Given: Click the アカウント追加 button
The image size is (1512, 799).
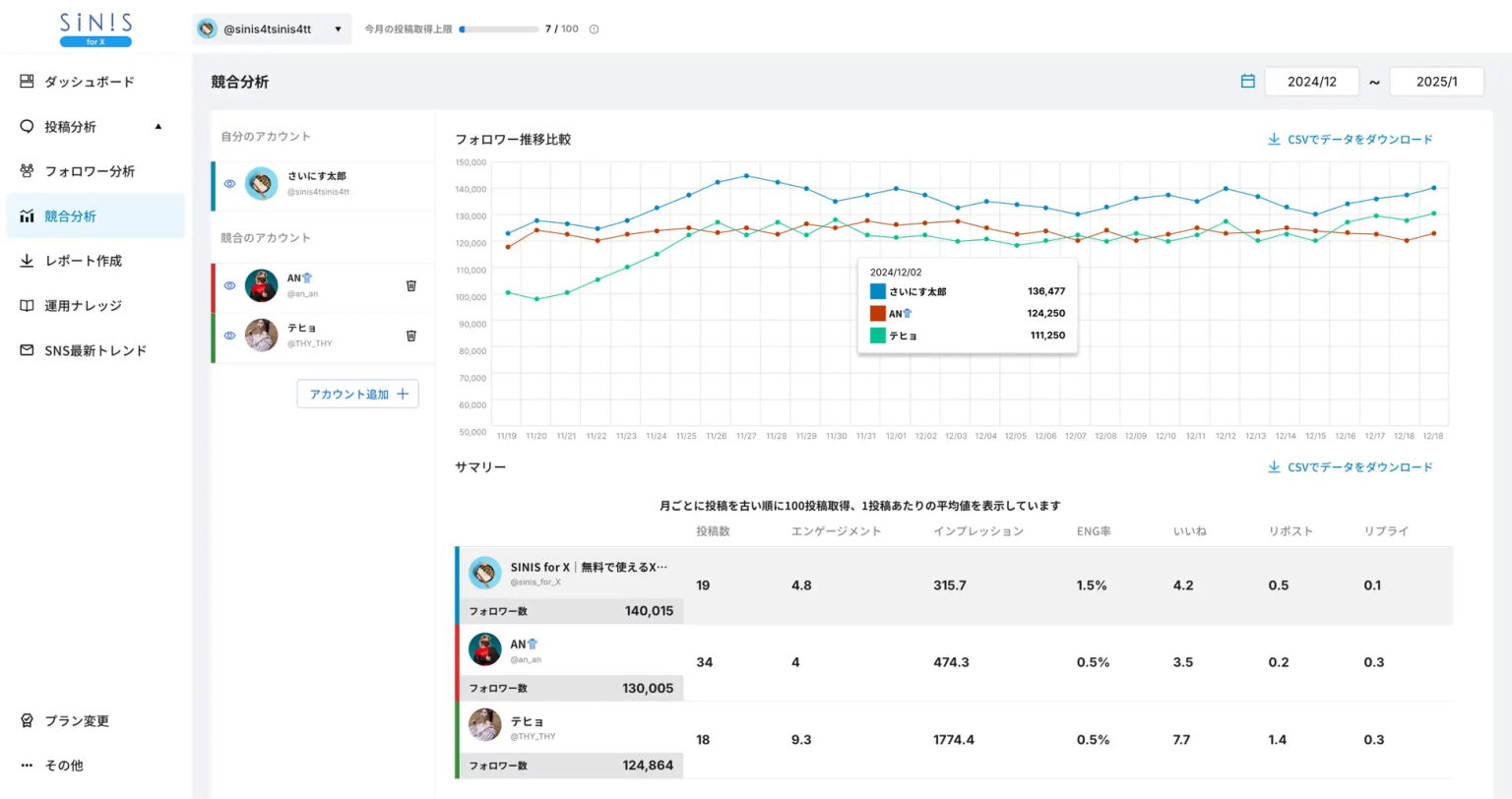Looking at the screenshot, I should click(x=357, y=394).
